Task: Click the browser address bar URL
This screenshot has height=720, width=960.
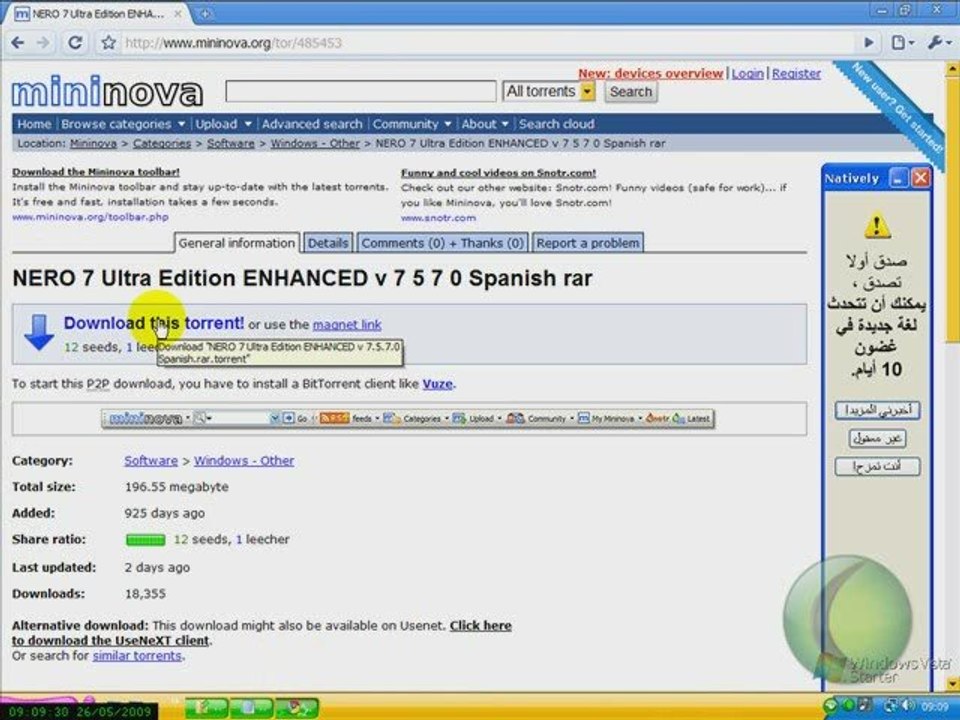Action: [233, 43]
